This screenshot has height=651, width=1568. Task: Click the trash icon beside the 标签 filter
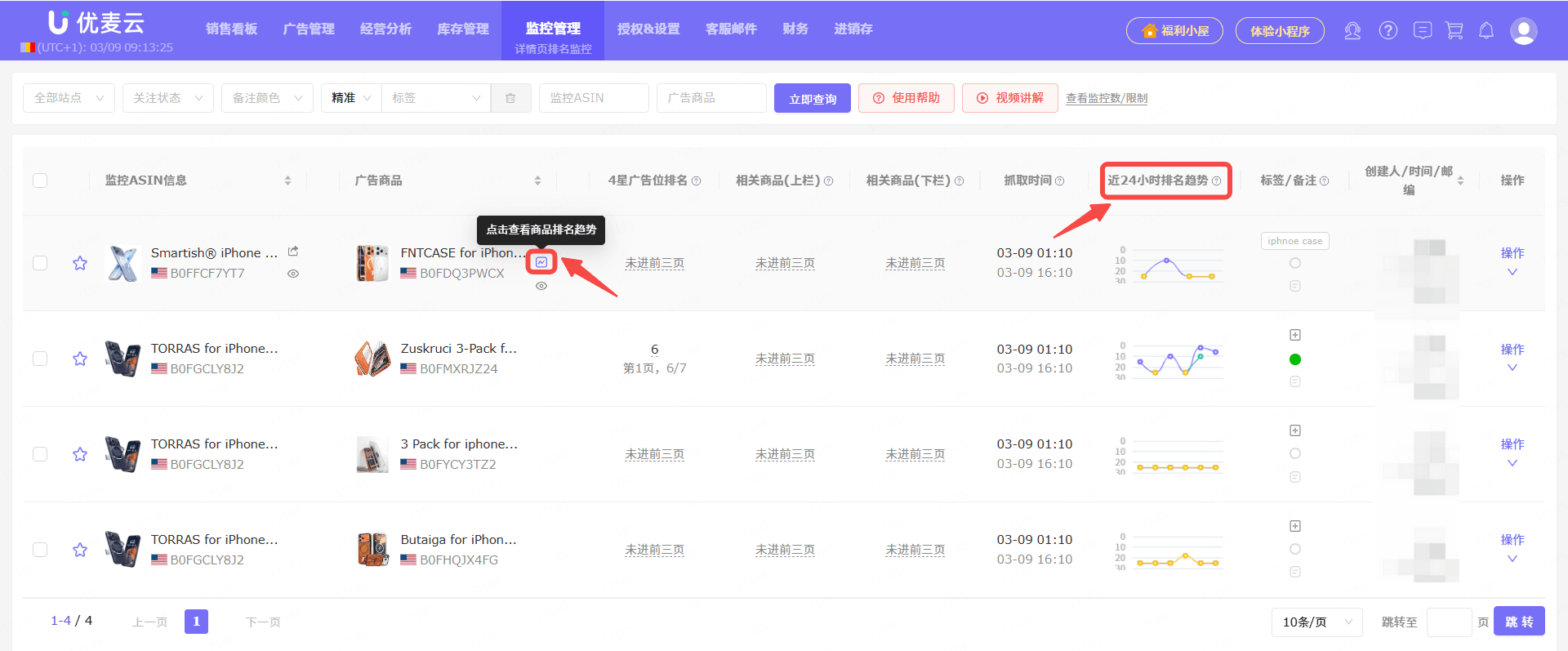coord(510,98)
